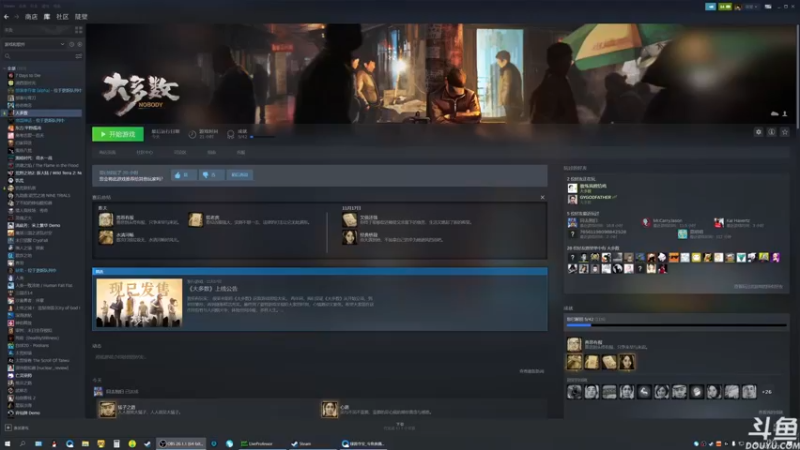Image resolution: width=800 pixels, height=450 pixels.
Task: Select Postland game entry
Action: click(32, 345)
